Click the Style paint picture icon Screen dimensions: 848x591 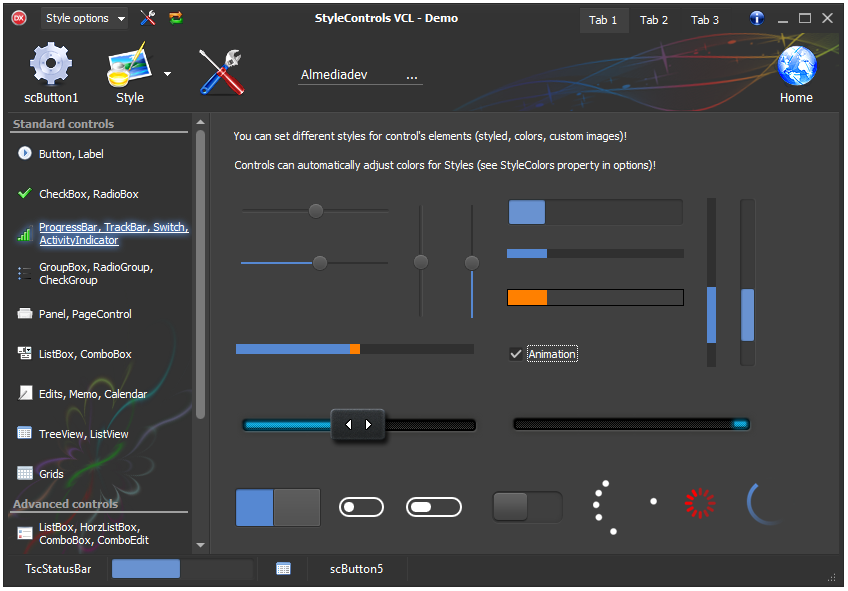point(129,65)
